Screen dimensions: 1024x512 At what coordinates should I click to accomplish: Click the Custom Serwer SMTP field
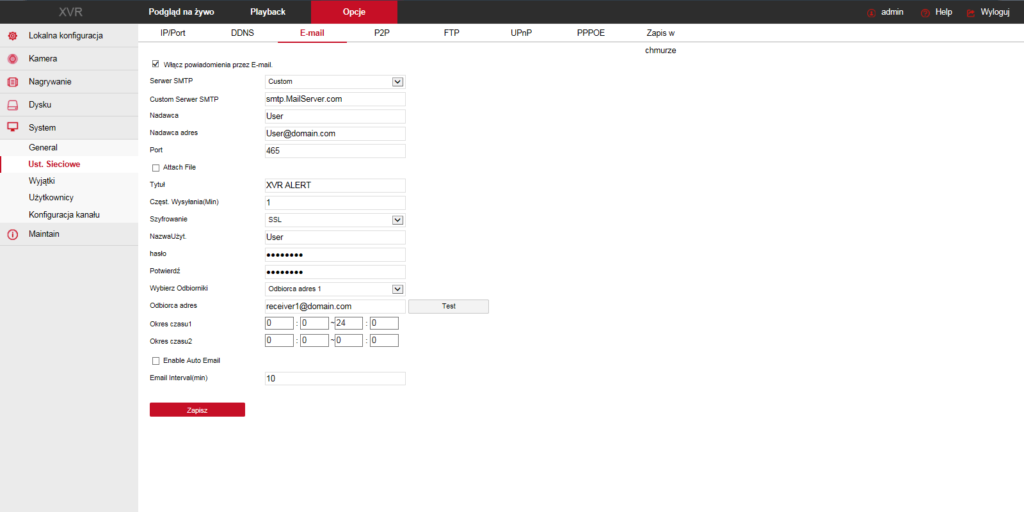click(334, 99)
